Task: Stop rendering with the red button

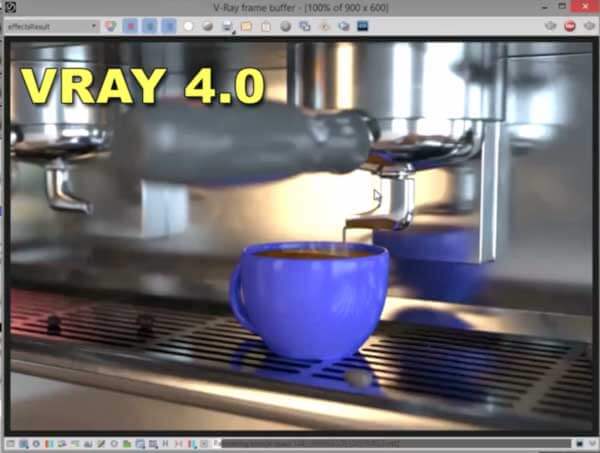Action: click(570, 26)
